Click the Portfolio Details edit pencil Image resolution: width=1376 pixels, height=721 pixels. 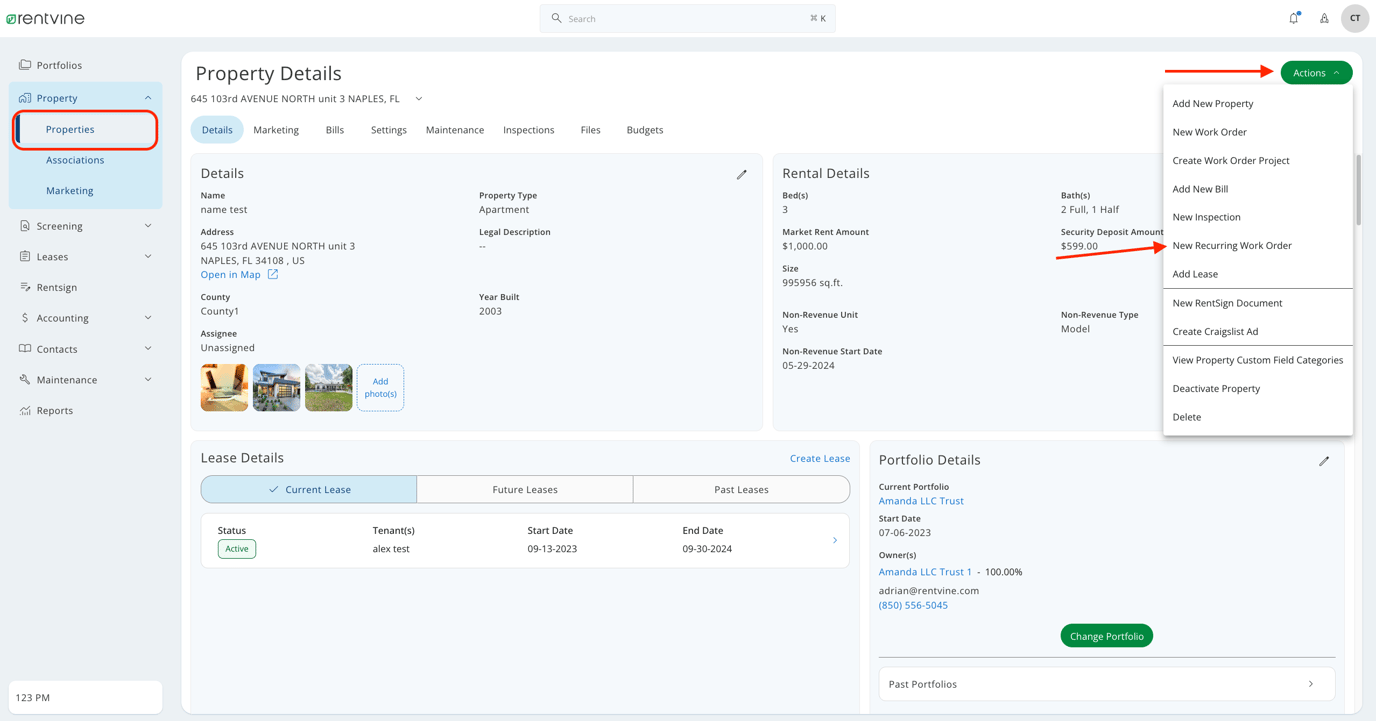1325,461
